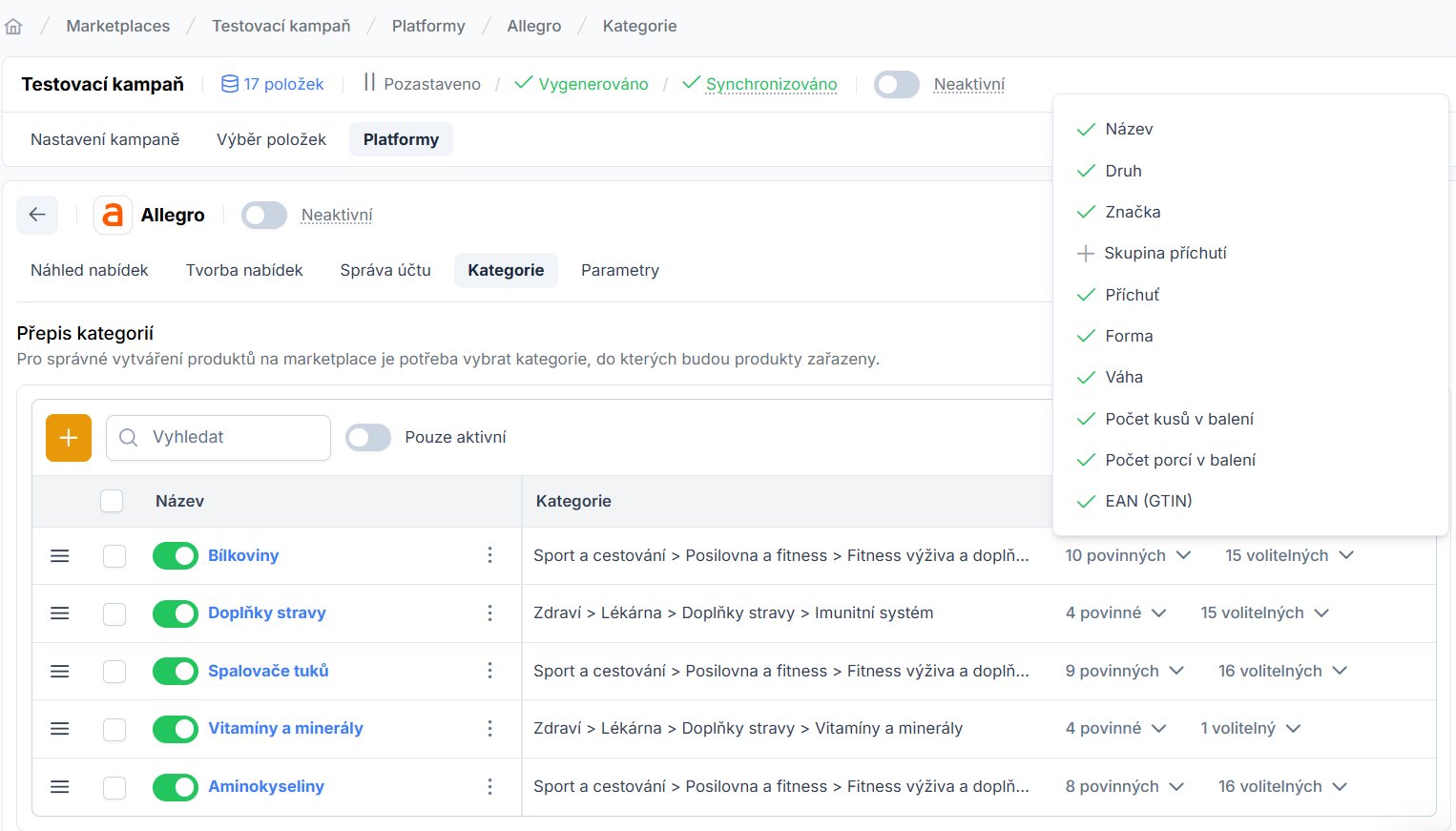The width and height of the screenshot is (1456, 831).
Task: Open the Bílkoviny category link
Action: coord(243,555)
